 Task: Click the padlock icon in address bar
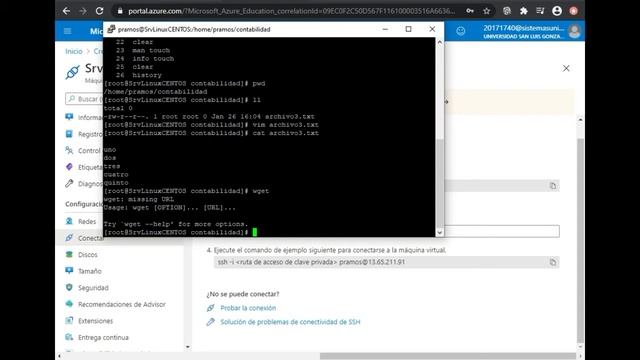point(120,11)
